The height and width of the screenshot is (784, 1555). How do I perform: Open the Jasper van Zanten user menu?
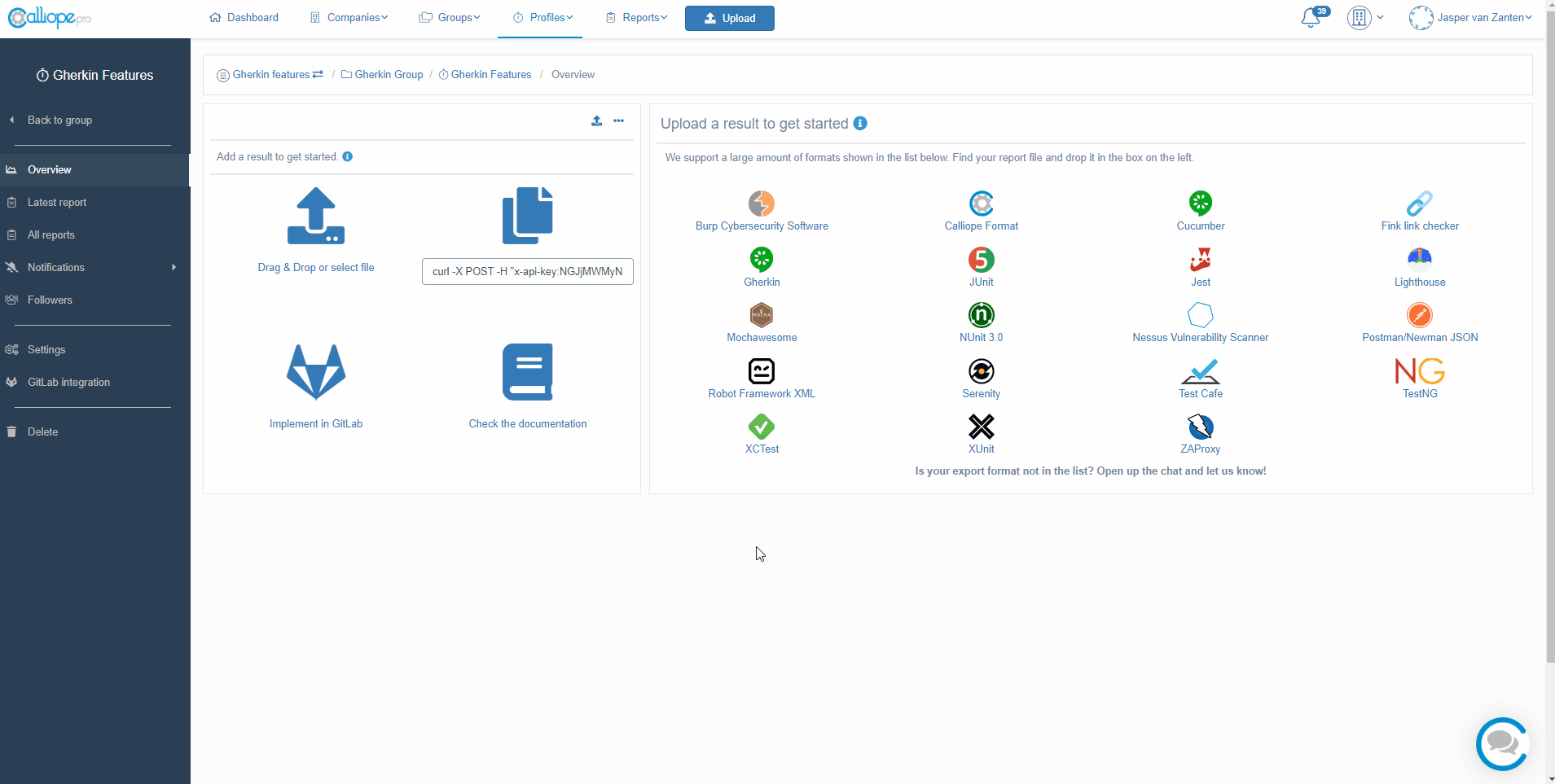pyautogui.click(x=1470, y=18)
